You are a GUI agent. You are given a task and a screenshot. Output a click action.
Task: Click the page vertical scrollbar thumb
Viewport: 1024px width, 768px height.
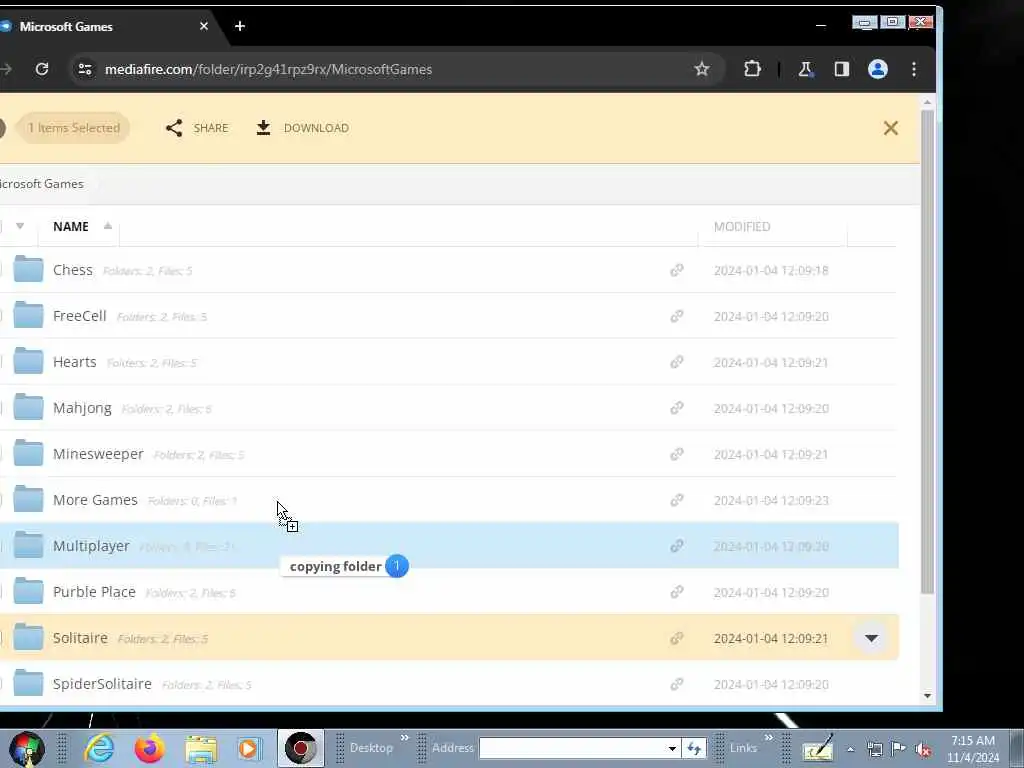coord(927,351)
